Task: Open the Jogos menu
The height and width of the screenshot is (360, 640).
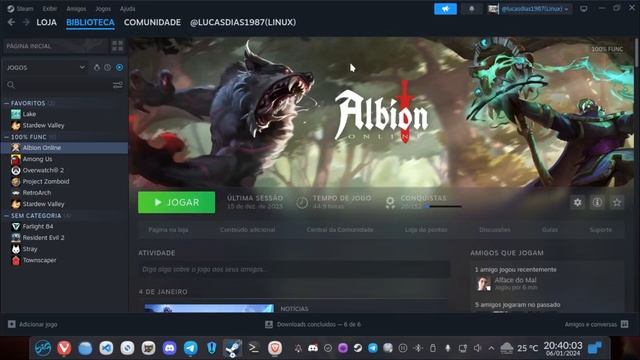Action: 103,9
